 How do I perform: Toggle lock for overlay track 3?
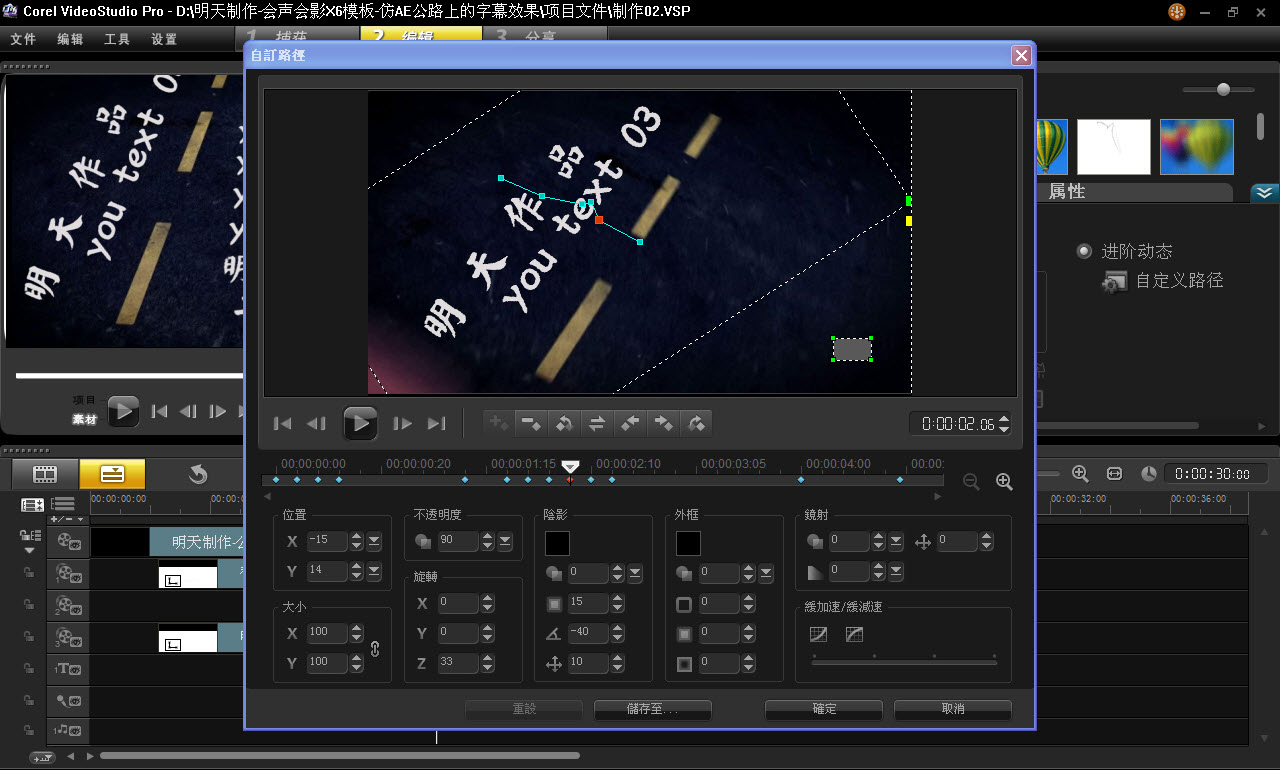click(x=29, y=636)
